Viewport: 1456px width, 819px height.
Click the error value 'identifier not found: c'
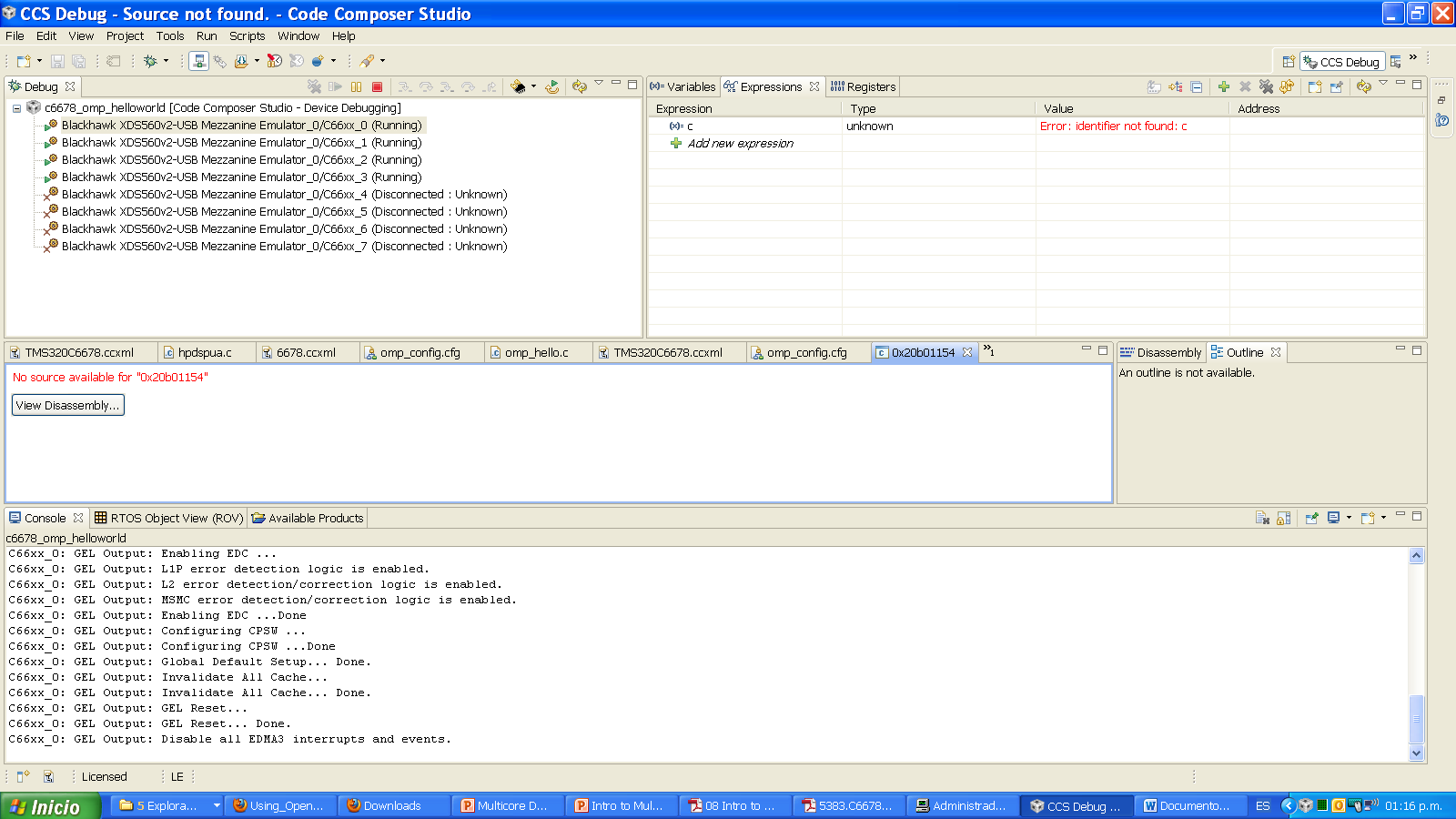pyautogui.click(x=1114, y=126)
